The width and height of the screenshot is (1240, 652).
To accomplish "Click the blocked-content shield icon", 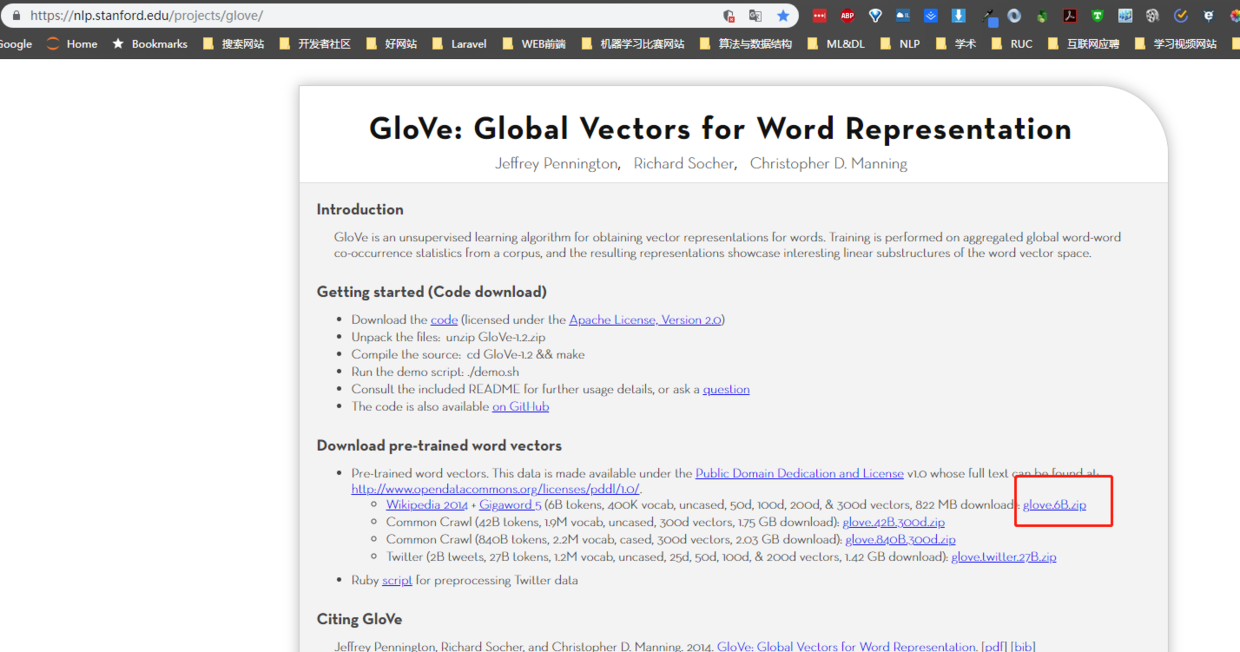I will [729, 16].
